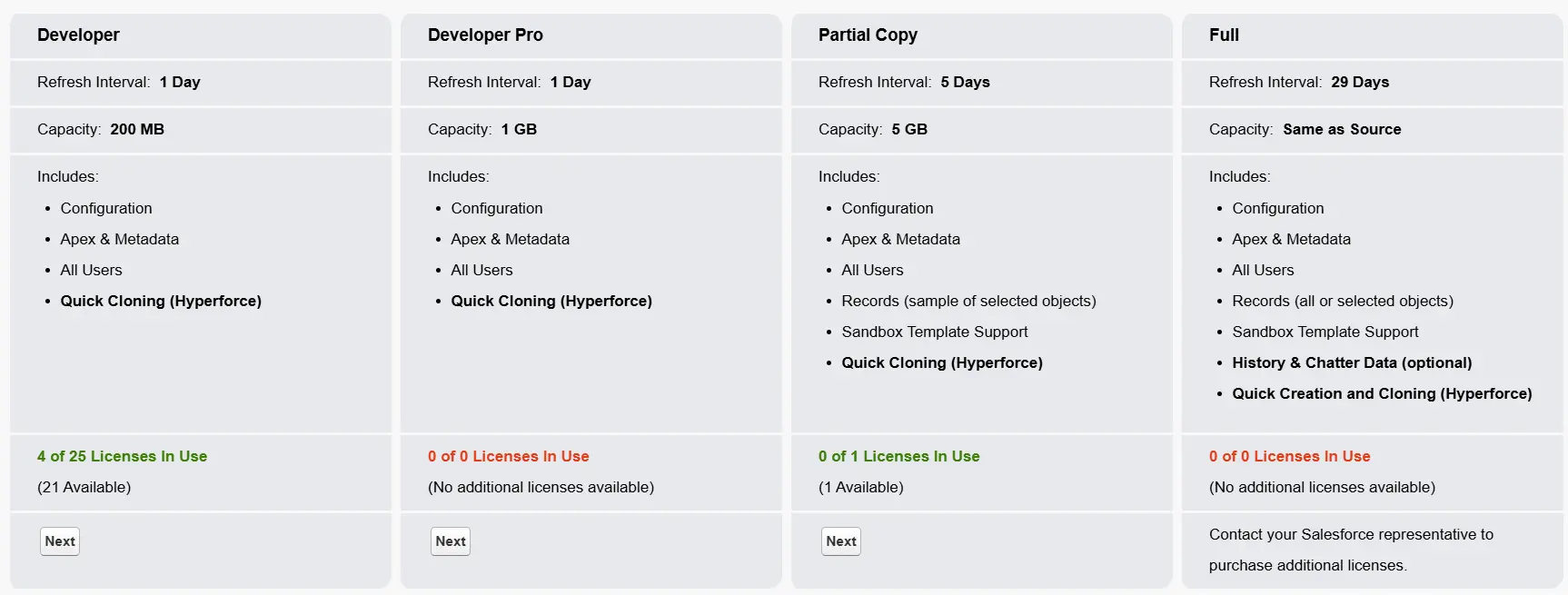Click "Records (sample of selected objects)" item
Viewport: 1568px width, 595px height.
[968, 301]
